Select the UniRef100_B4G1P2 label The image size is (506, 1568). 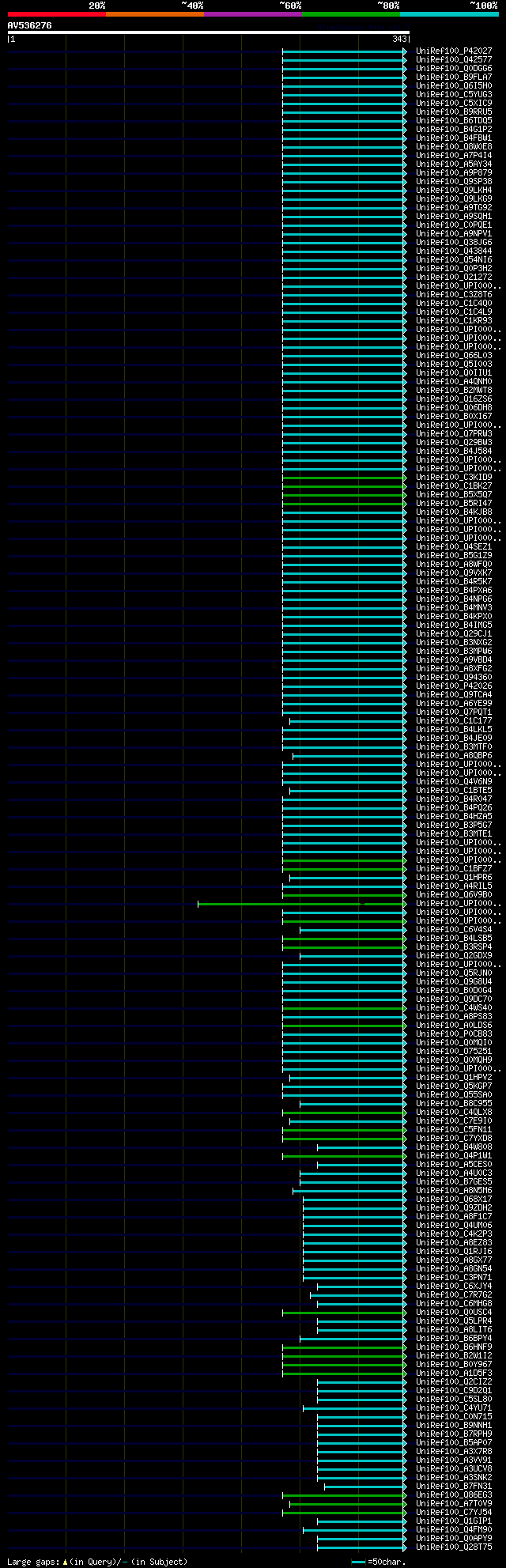pos(454,129)
